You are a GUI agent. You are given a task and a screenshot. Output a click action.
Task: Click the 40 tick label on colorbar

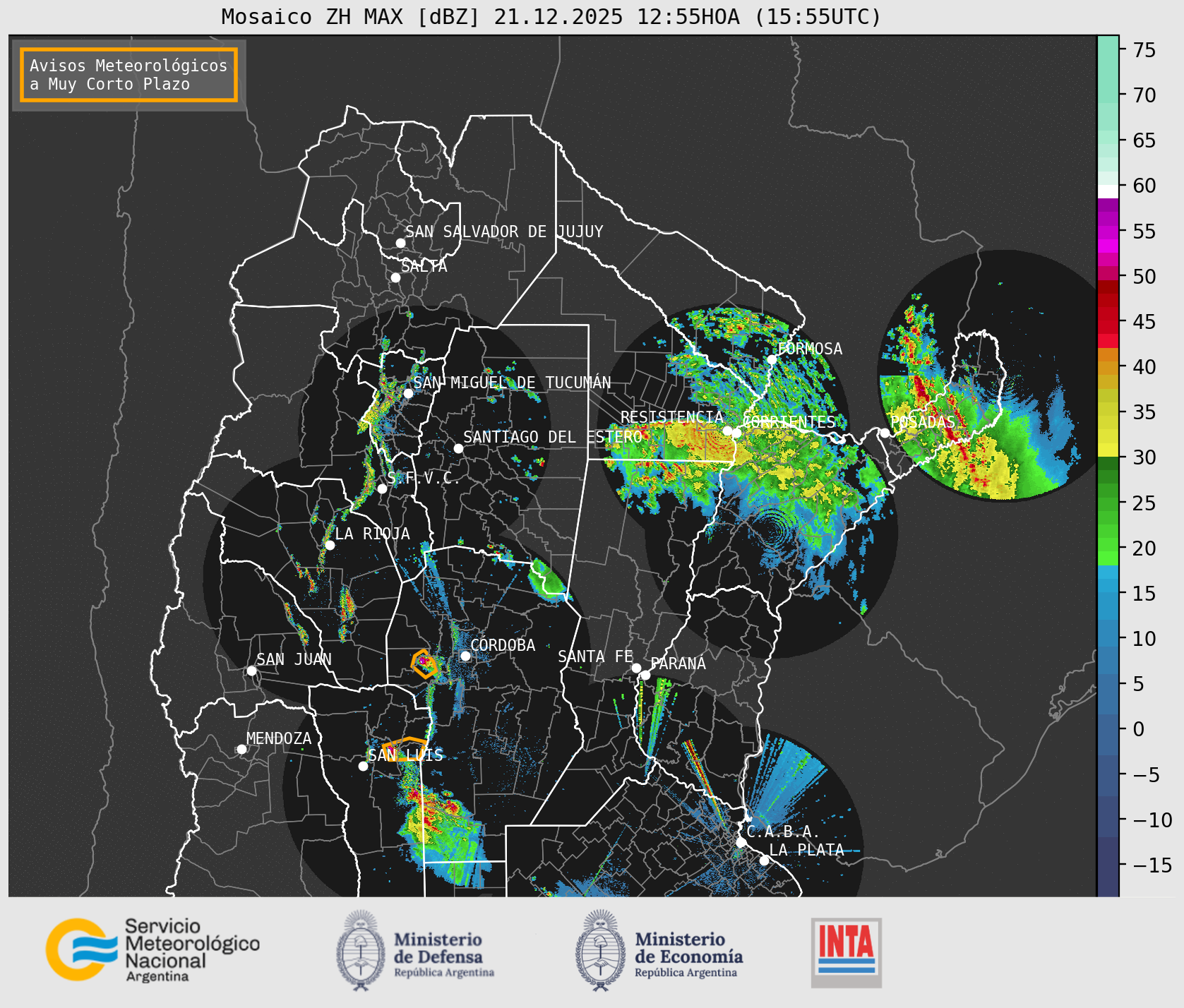coord(1144,366)
